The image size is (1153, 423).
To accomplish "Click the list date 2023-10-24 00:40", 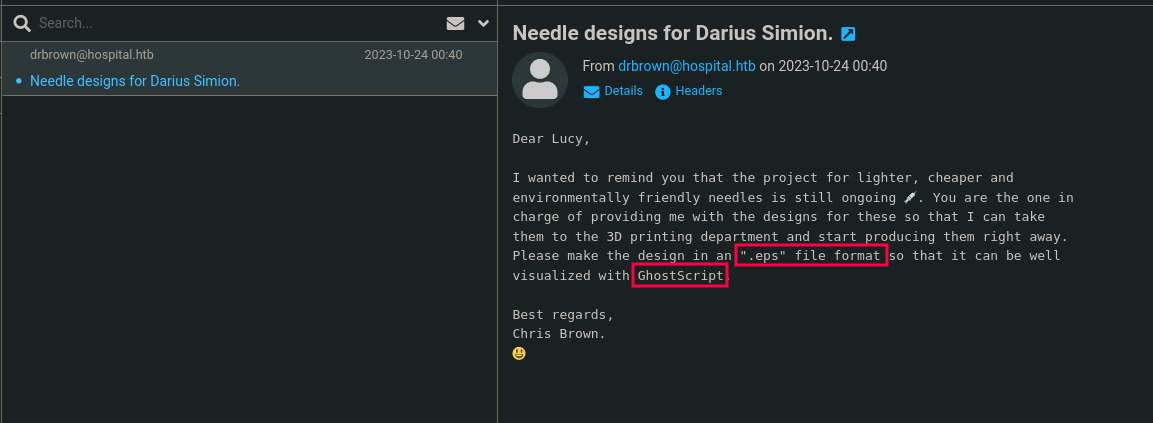I will point(413,55).
